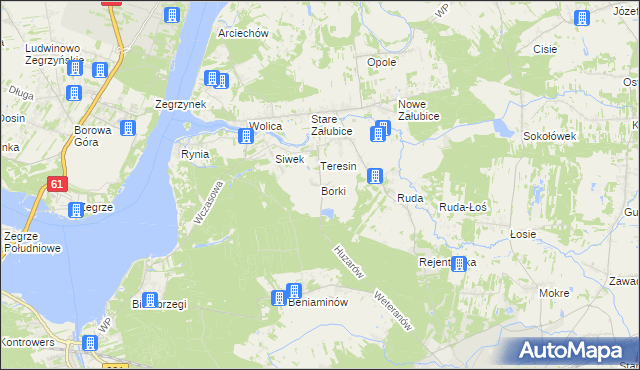Click the Huzarów street label

pyautogui.click(x=349, y=262)
